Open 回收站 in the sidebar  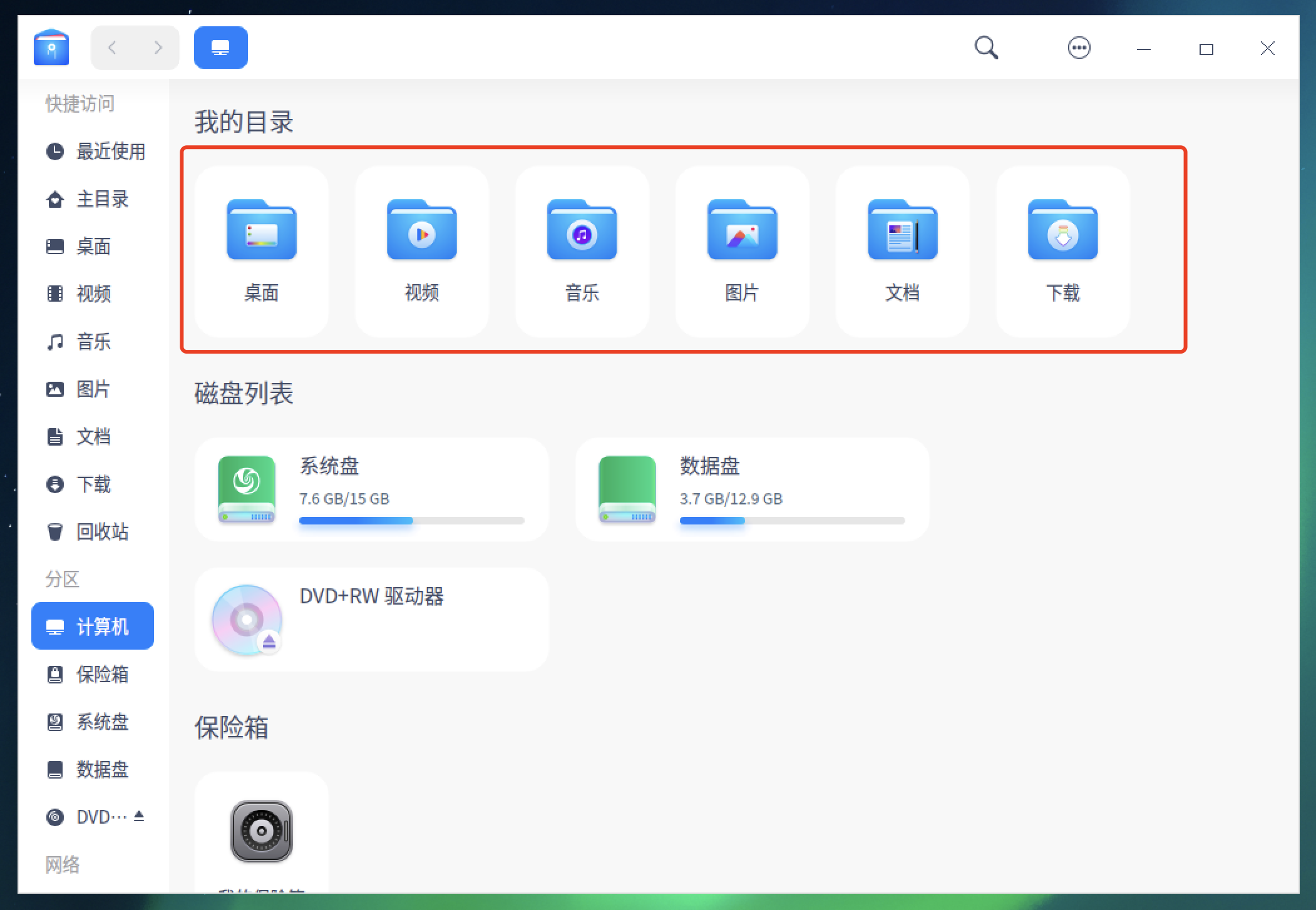point(93,532)
